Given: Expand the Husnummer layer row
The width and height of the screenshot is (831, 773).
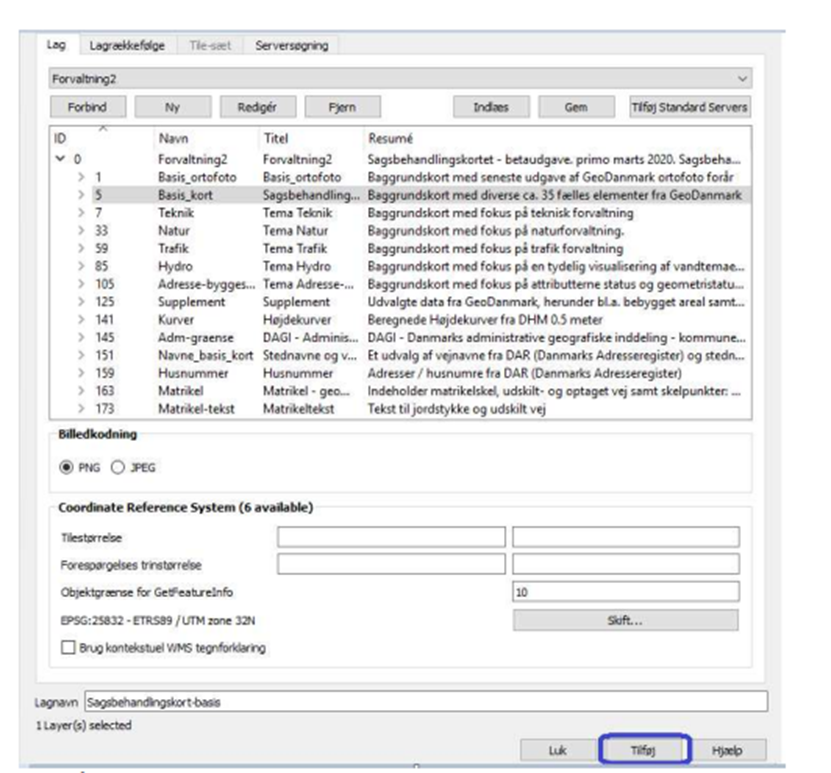Looking at the screenshot, I should point(81,373).
